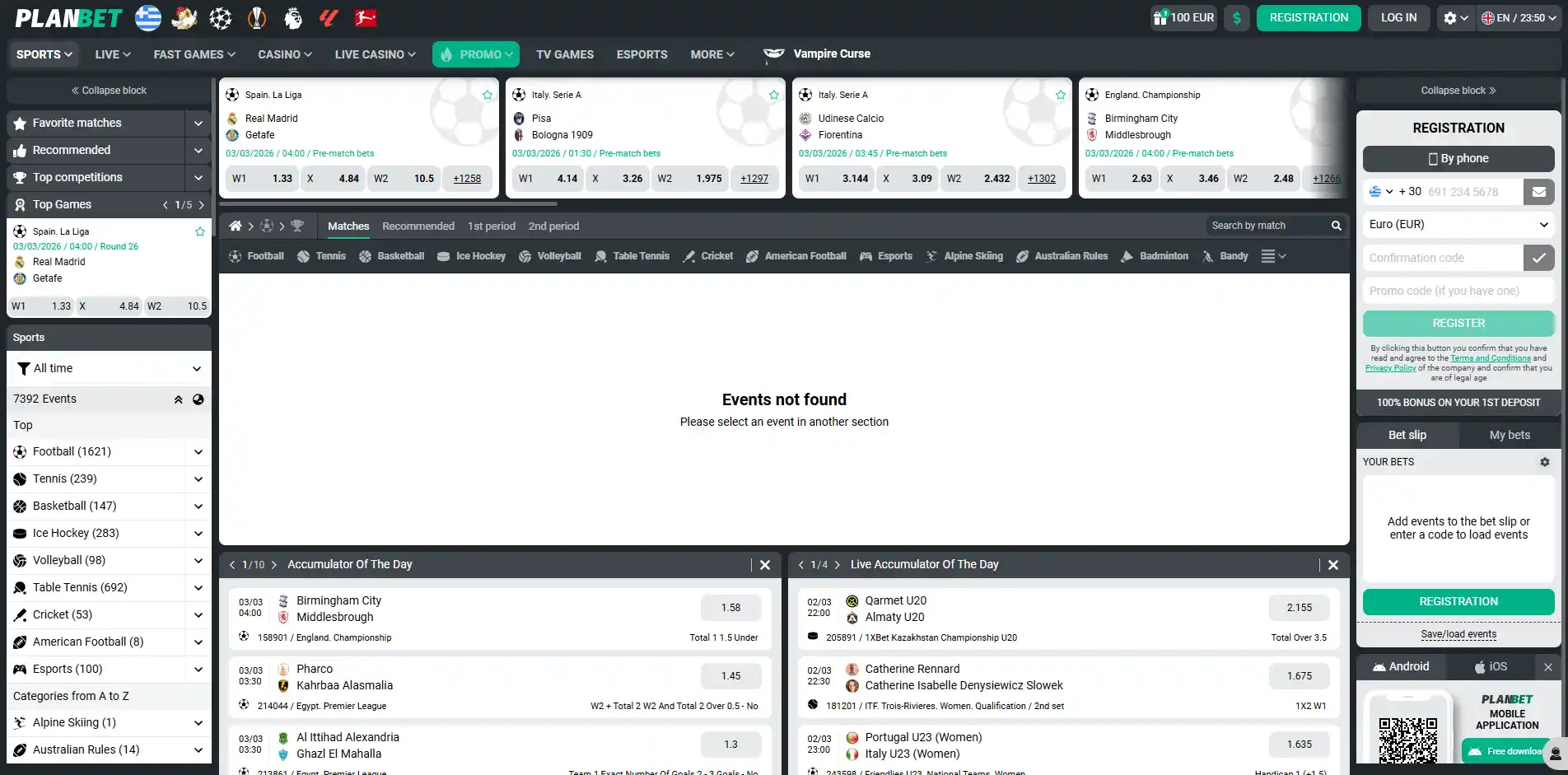Open the settings gear dropdown
1568x775 pixels.
[1455, 17]
